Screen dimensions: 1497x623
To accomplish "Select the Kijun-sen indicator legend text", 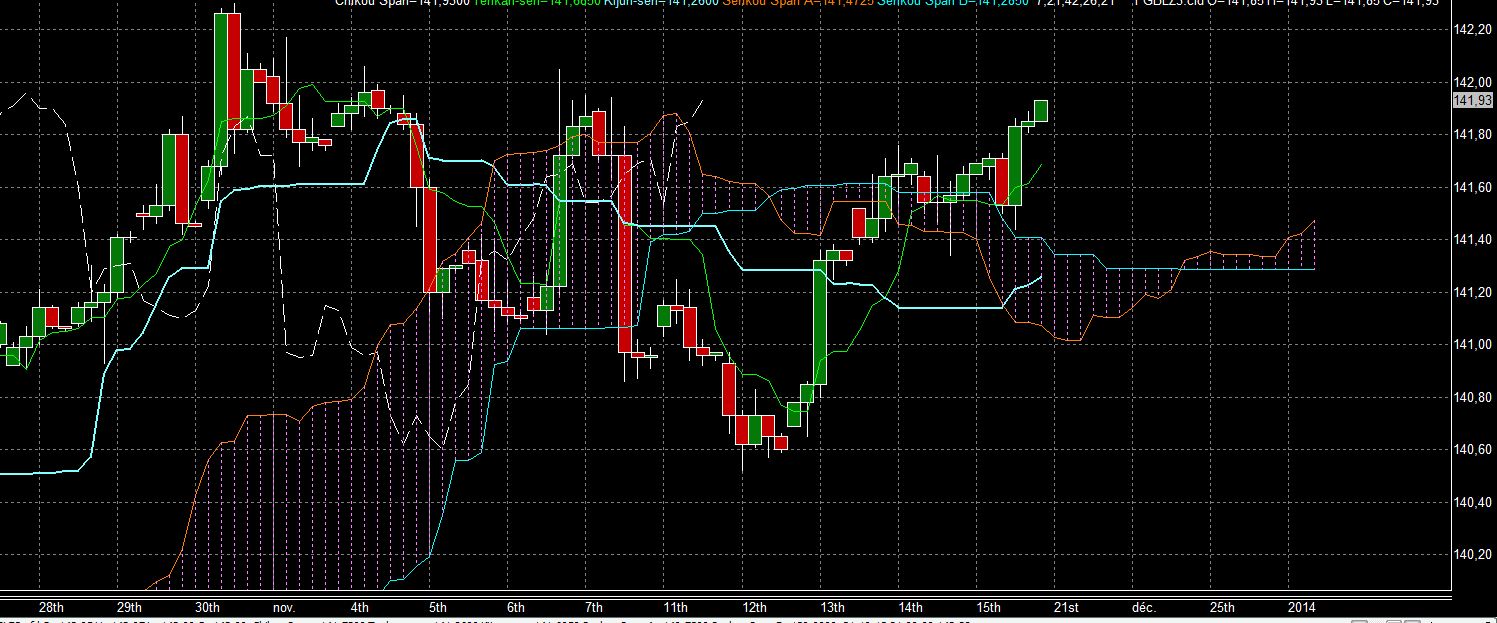I will [660, 4].
